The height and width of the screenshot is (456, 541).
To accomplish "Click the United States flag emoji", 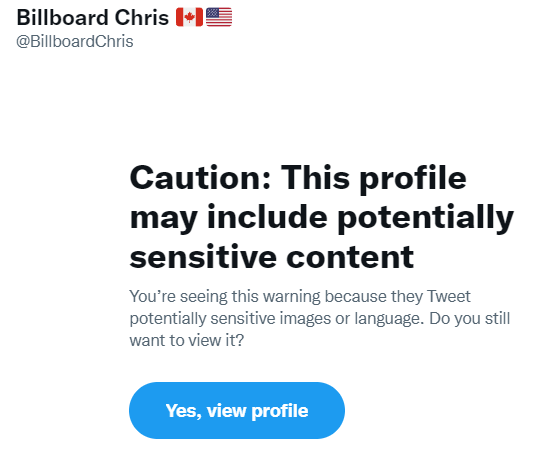I will point(219,17).
